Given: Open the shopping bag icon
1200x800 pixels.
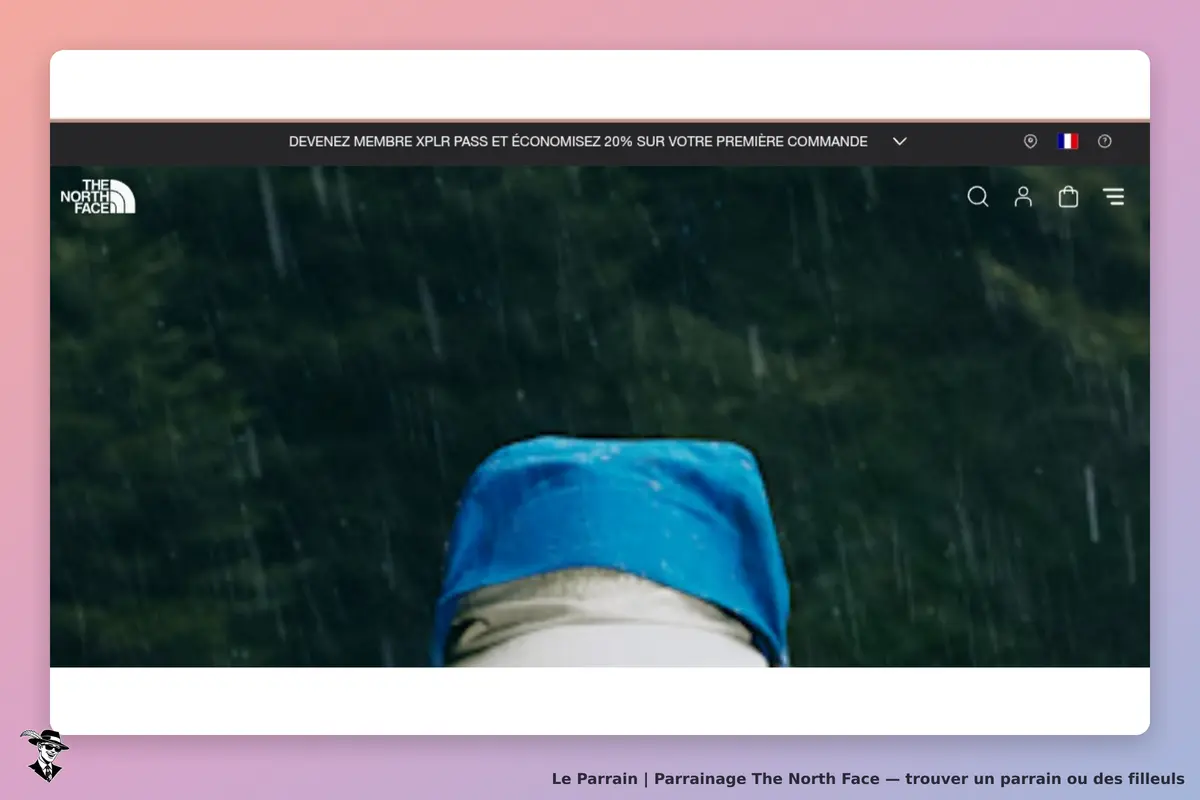Looking at the screenshot, I should (x=1068, y=197).
